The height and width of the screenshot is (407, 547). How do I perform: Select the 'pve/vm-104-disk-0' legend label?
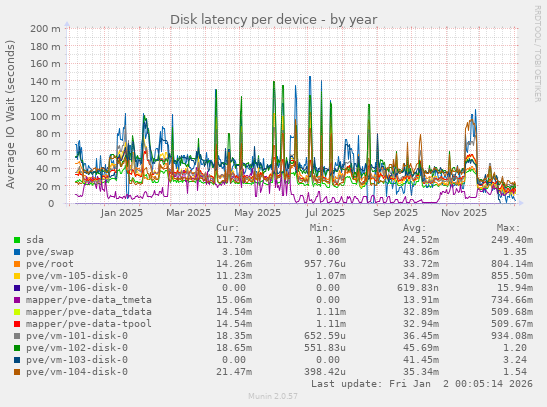click(77, 372)
